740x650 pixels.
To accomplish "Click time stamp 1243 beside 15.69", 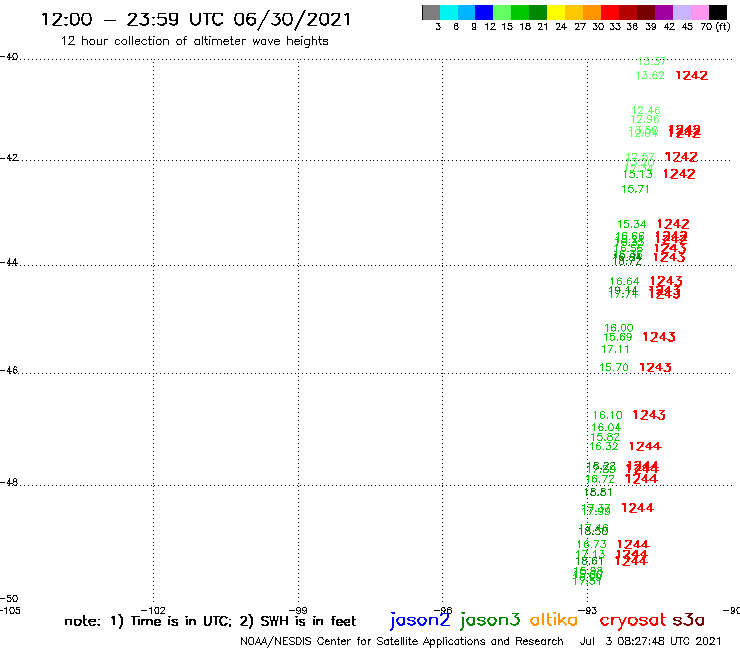I will [659, 337].
